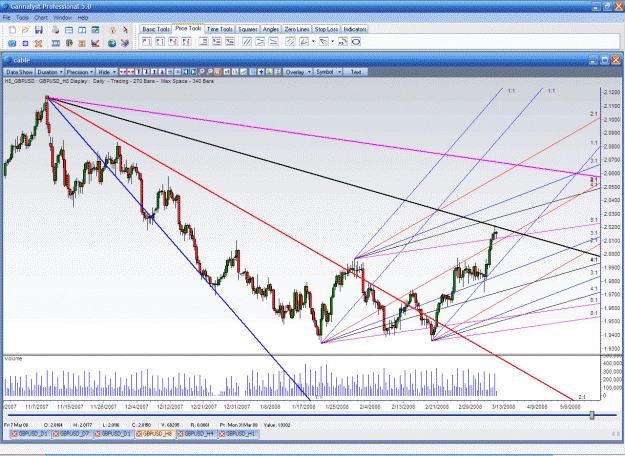Switch to the Time Tools tab
The width and height of the screenshot is (625, 456).
click(x=220, y=29)
